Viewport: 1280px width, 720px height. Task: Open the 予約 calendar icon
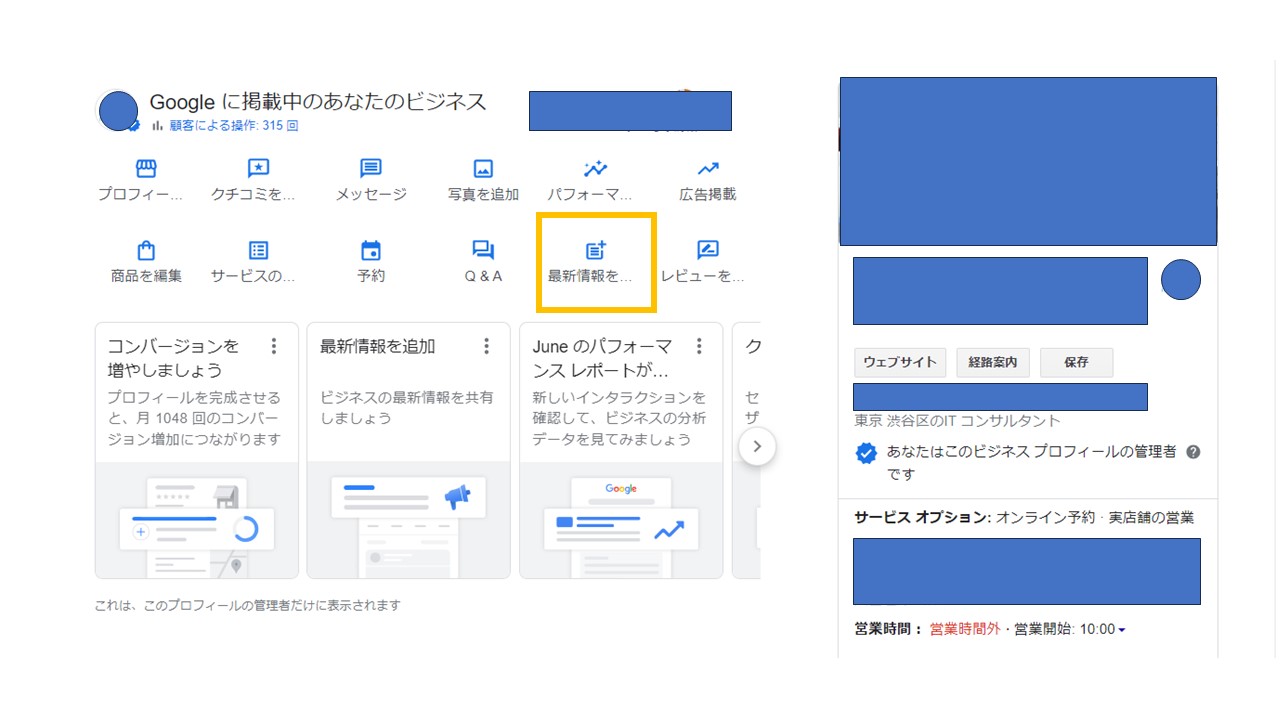point(371,250)
